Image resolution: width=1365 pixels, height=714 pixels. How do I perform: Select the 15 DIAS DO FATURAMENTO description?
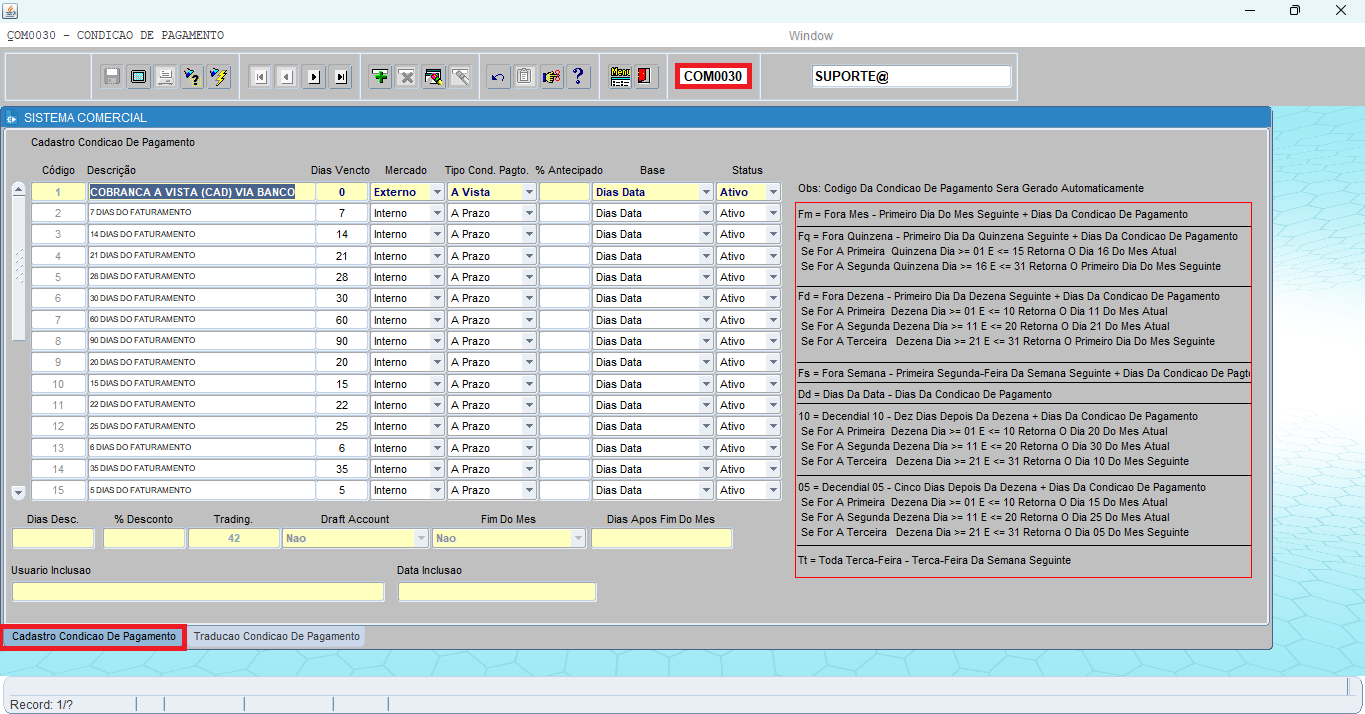click(x=201, y=384)
